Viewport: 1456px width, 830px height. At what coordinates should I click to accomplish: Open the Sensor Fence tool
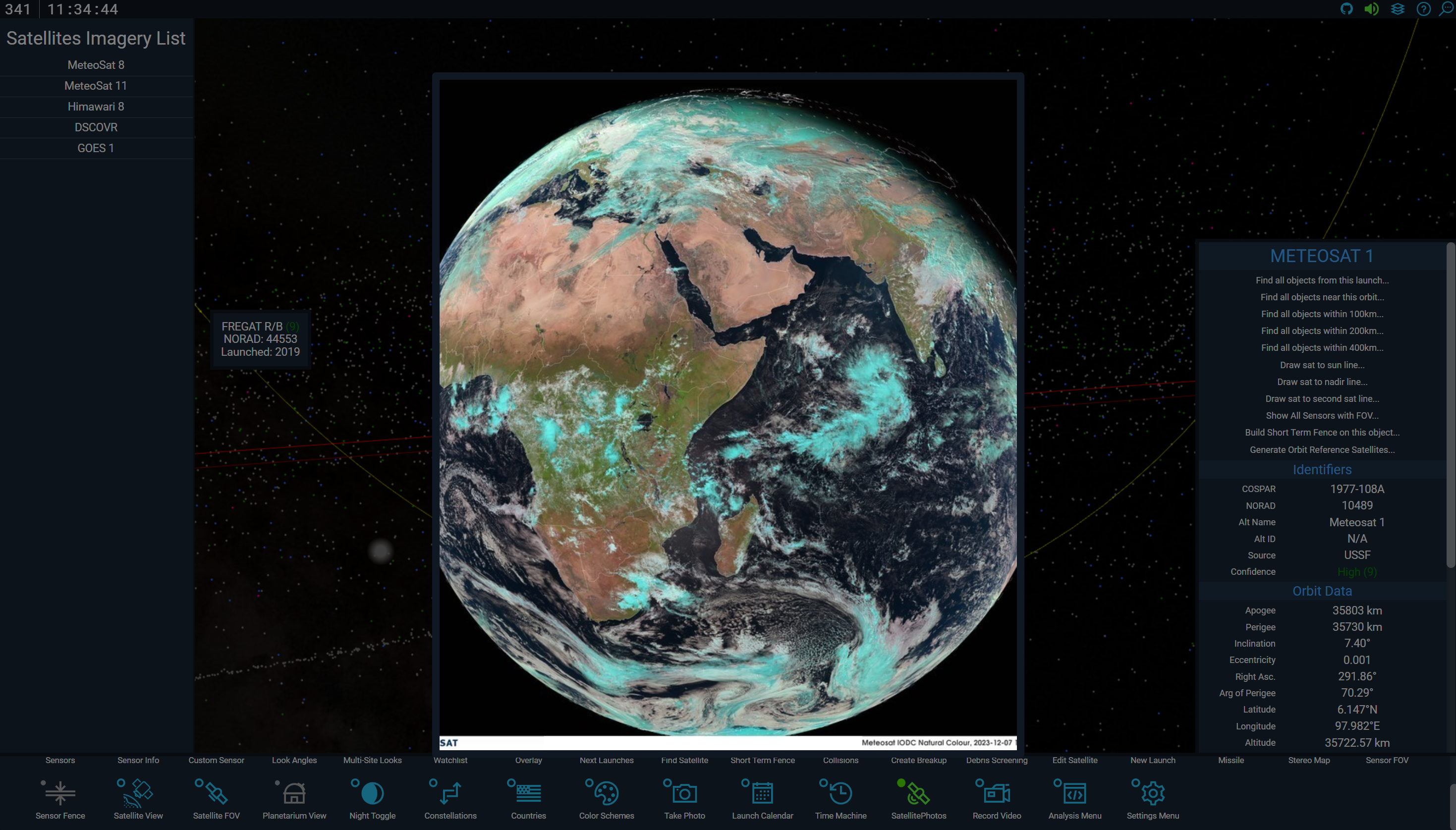coord(60,793)
